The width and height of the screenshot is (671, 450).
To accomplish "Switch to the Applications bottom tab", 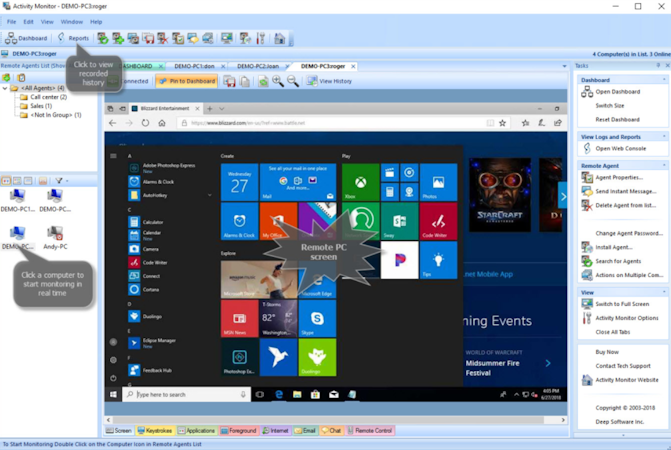I will (x=196, y=431).
